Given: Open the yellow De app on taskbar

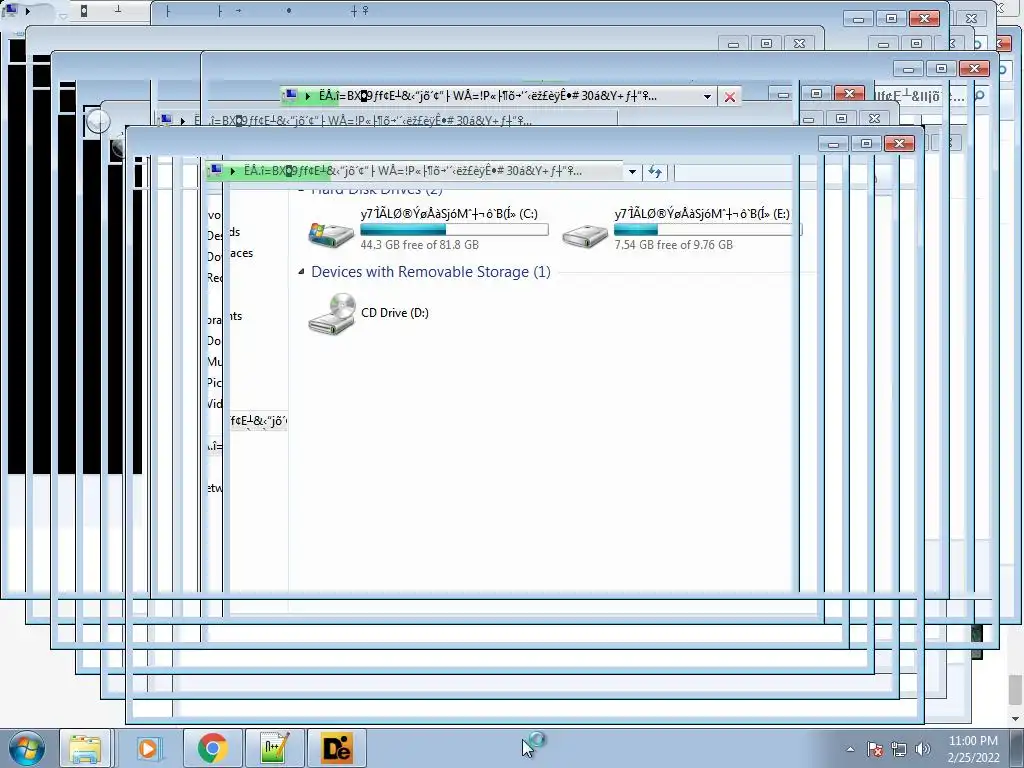Looking at the screenshot, I should [337, 748].
